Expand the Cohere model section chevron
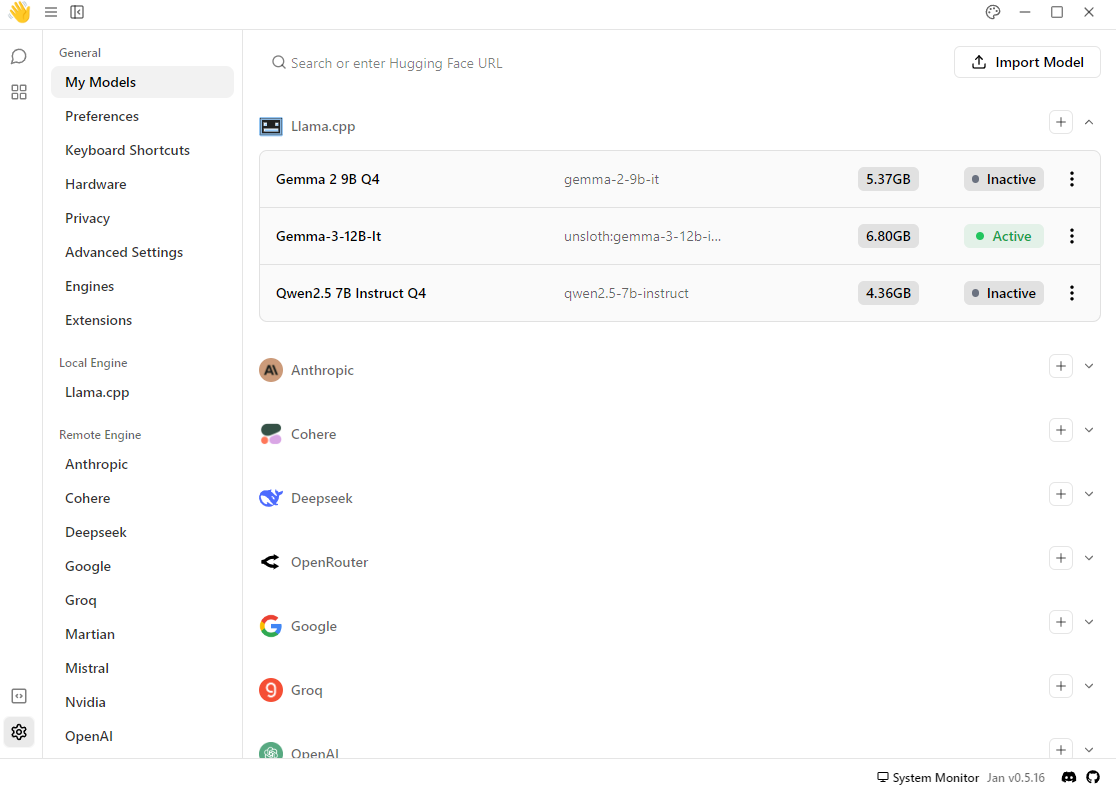Viewport: 1116px width, 793px height. point(1089,430)
